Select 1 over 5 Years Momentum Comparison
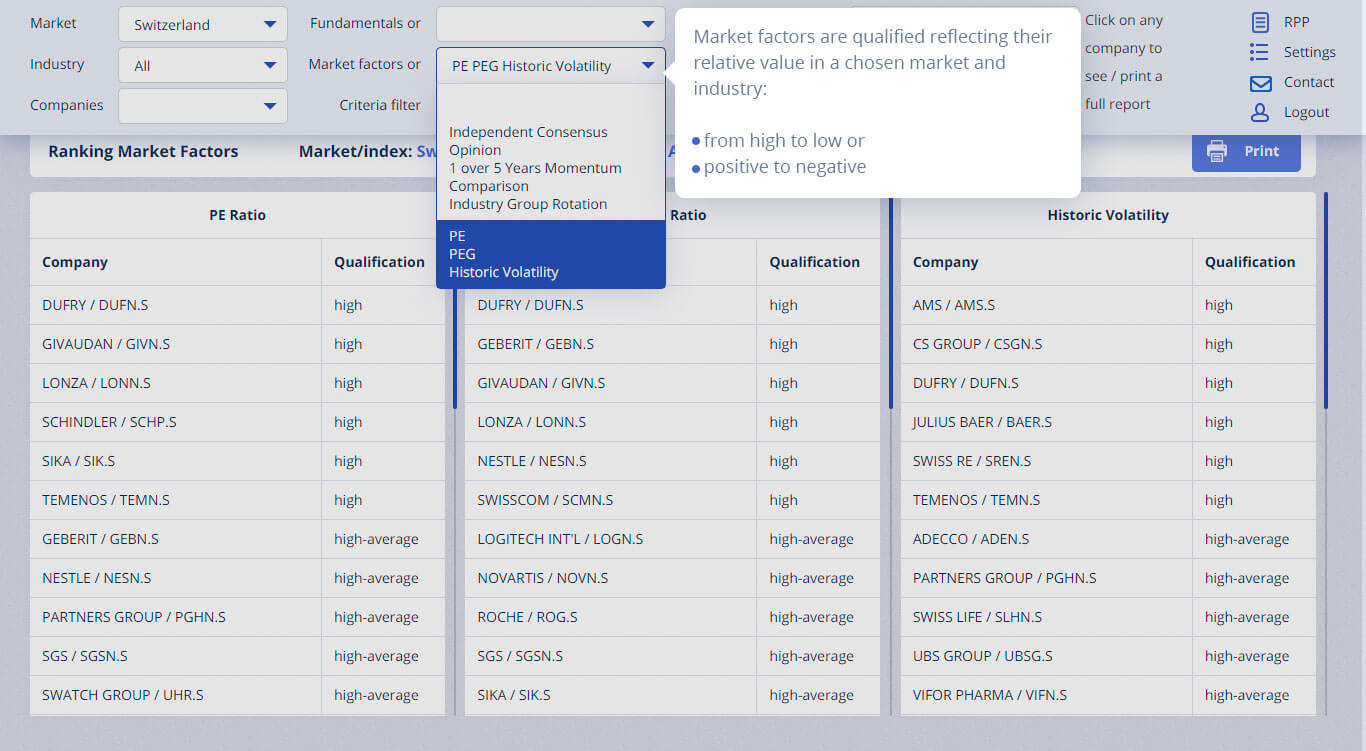The image size is (1366, 751). (535, 177)
